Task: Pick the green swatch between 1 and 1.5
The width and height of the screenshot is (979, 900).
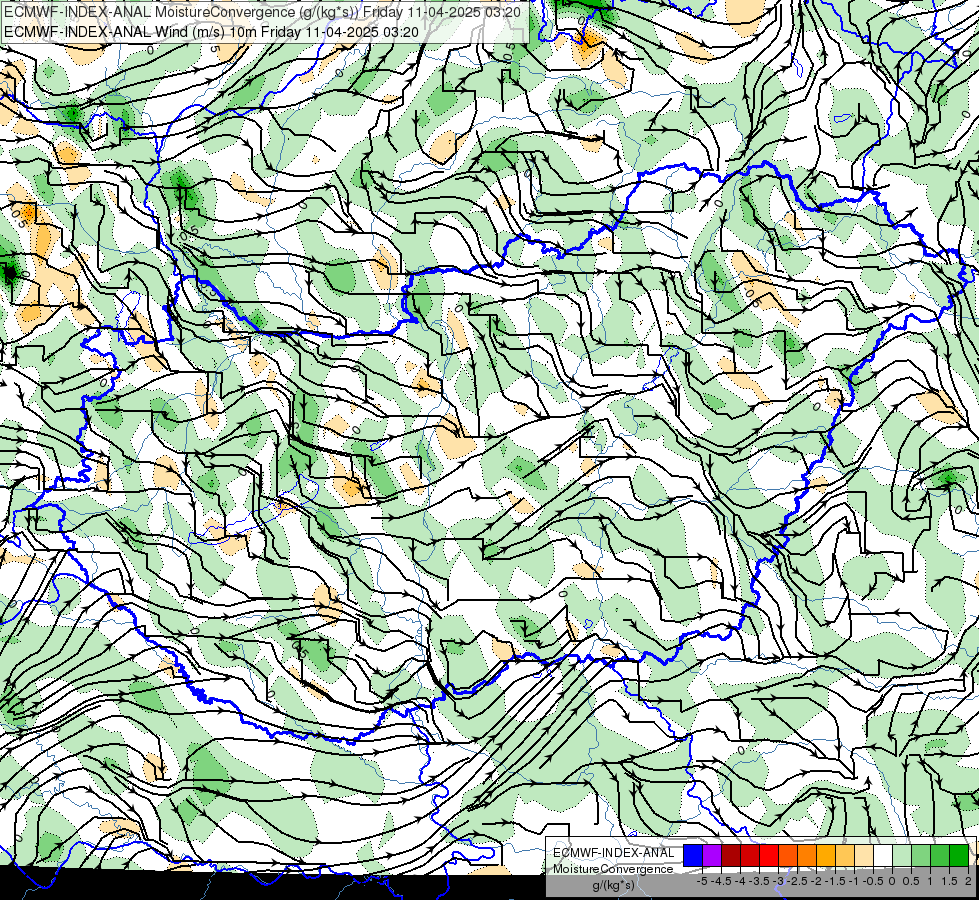Action: point(921,855)
